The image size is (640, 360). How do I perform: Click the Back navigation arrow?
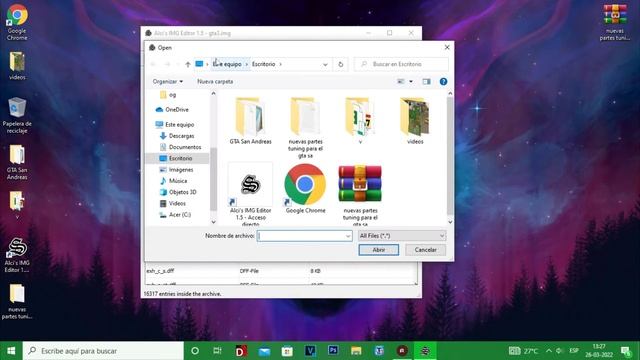point(153,64)
